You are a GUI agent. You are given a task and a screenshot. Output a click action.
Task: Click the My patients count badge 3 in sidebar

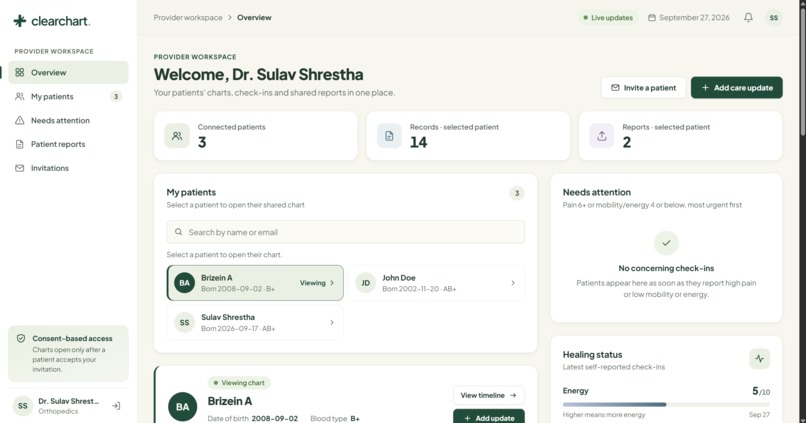(116, 96)
